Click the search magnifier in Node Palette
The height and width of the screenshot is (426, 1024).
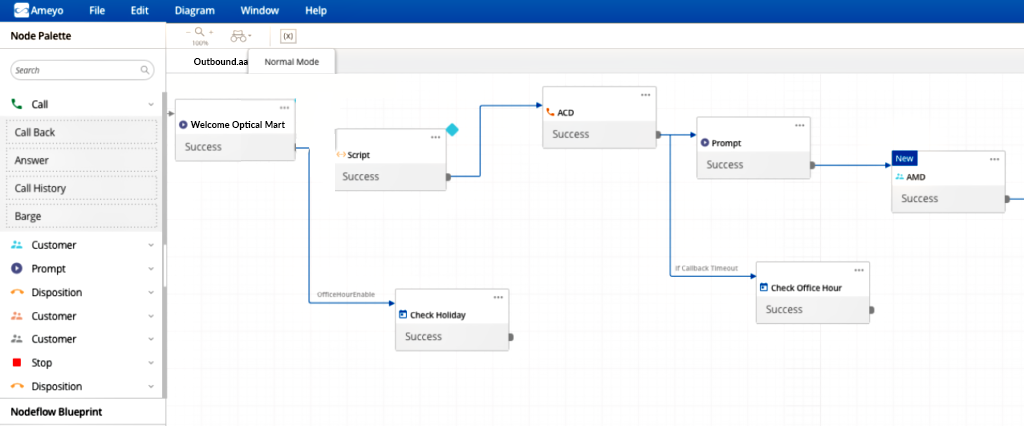pyautogui.click(x=145, y=70)
